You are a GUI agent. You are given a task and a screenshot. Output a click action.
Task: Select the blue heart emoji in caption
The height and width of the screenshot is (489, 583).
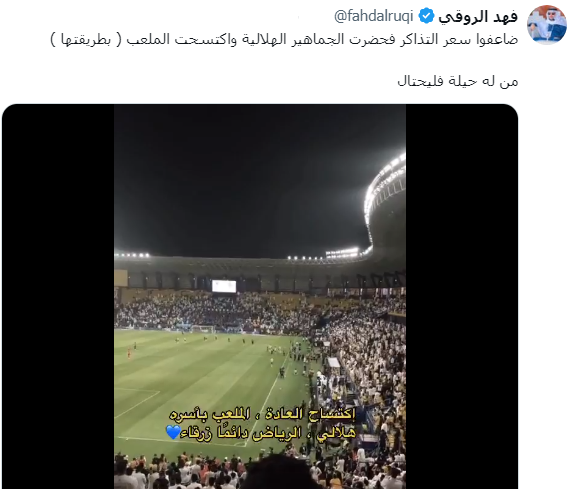[173, 432]
